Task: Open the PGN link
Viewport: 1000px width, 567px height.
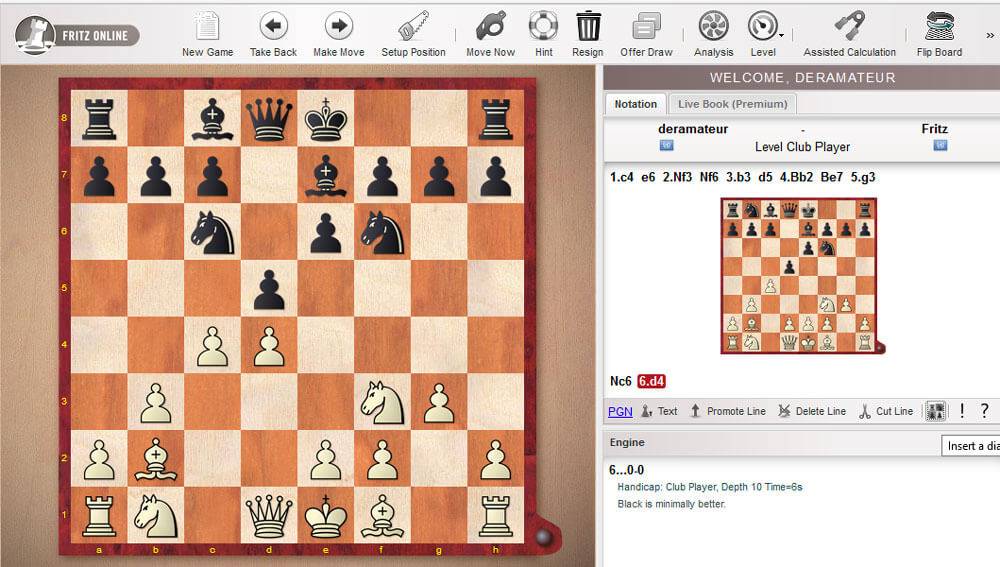Action: (x=620, y=411)
